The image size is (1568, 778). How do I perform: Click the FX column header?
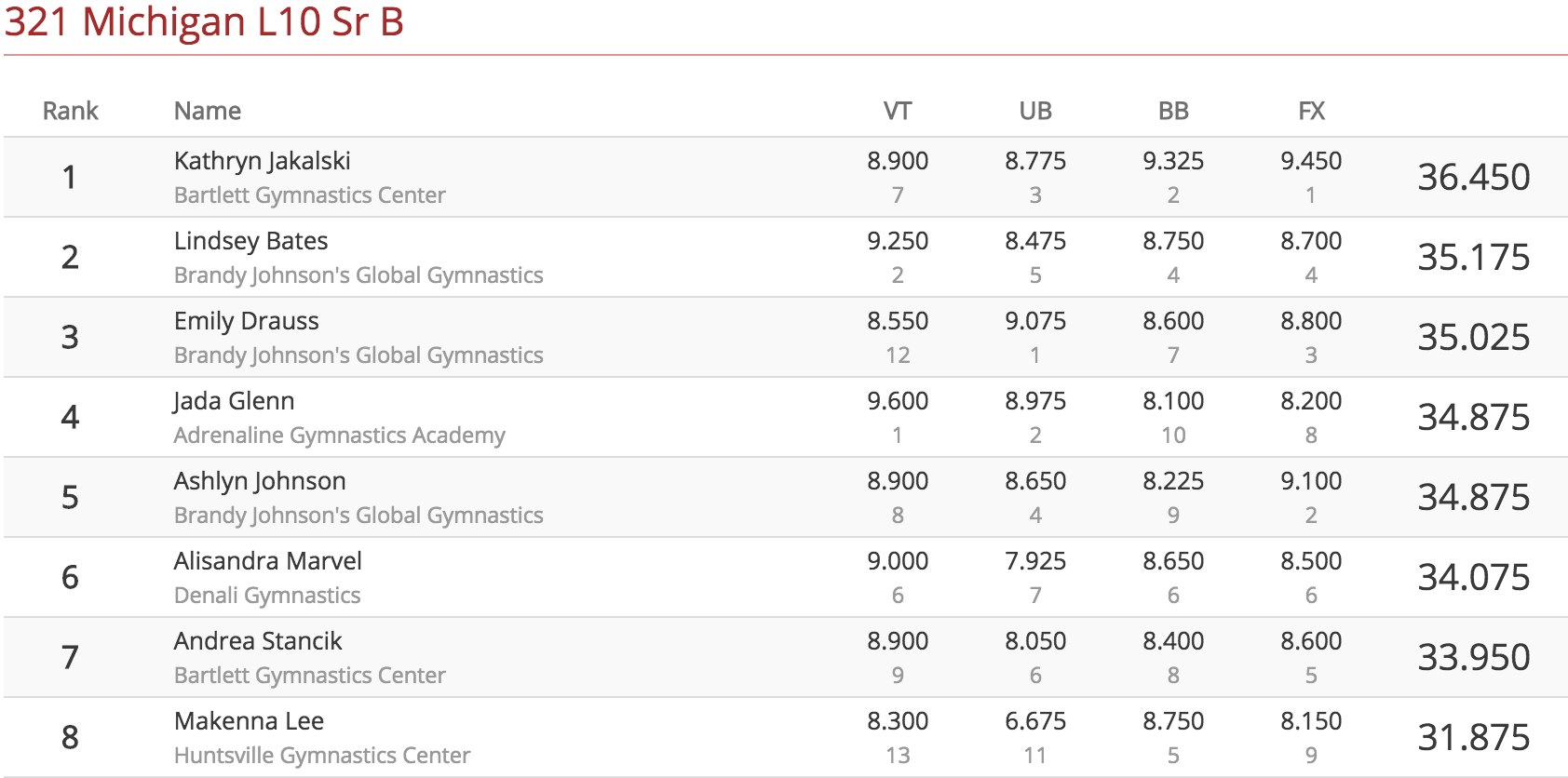[1311, 111]
